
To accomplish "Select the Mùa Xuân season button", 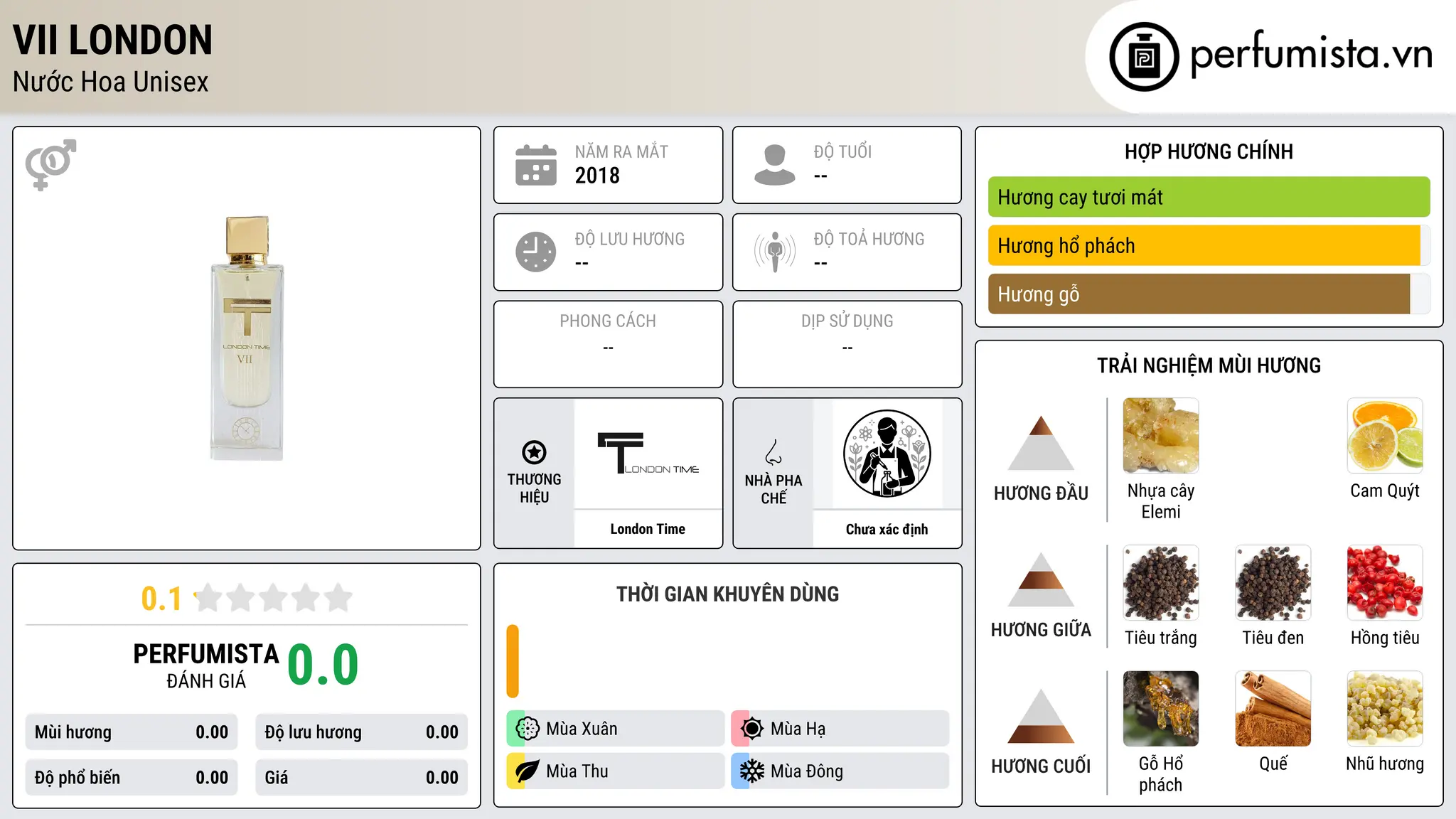I will click(x=615, y=729).
